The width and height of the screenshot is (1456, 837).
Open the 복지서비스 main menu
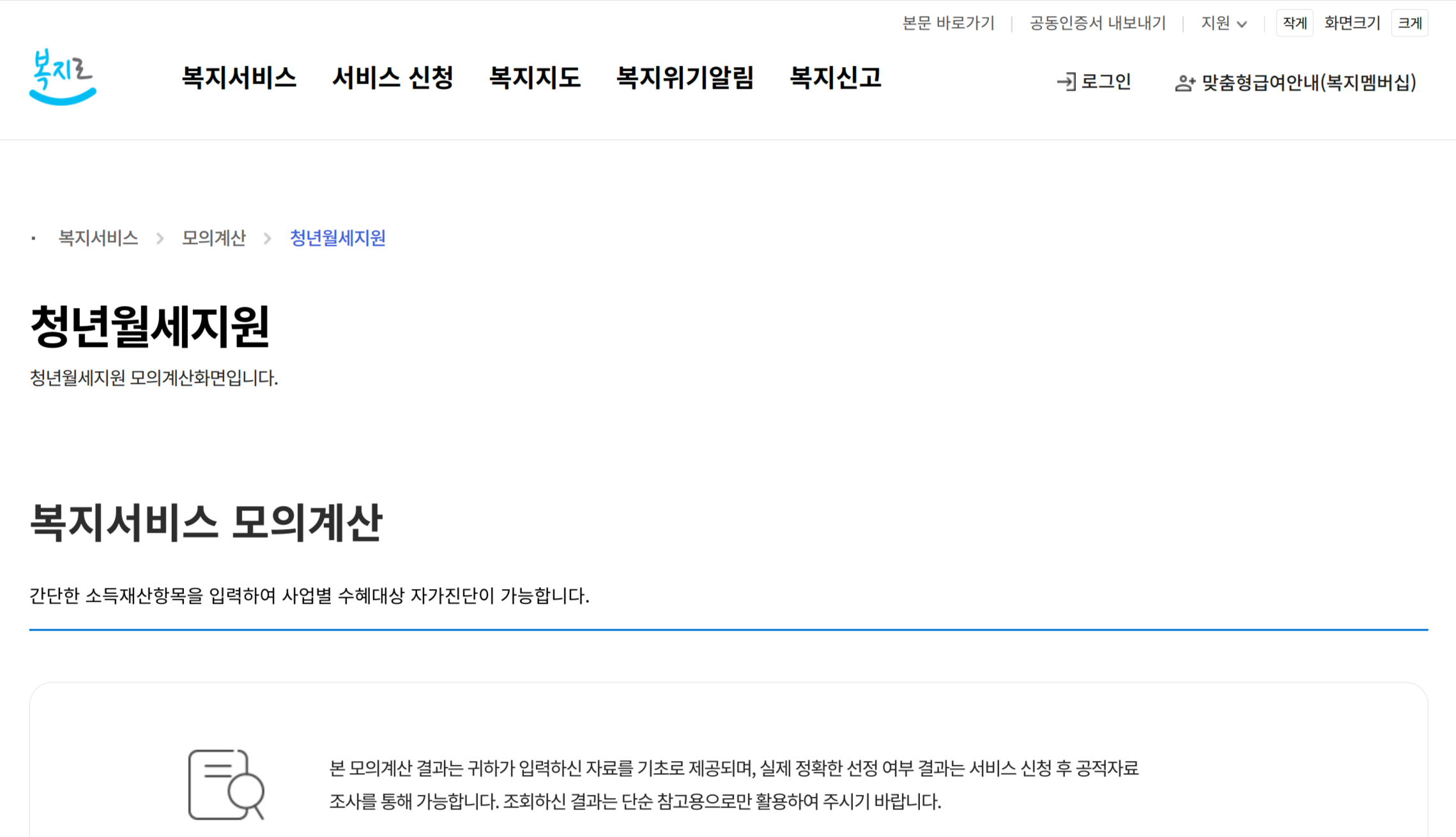click(239, 78)
